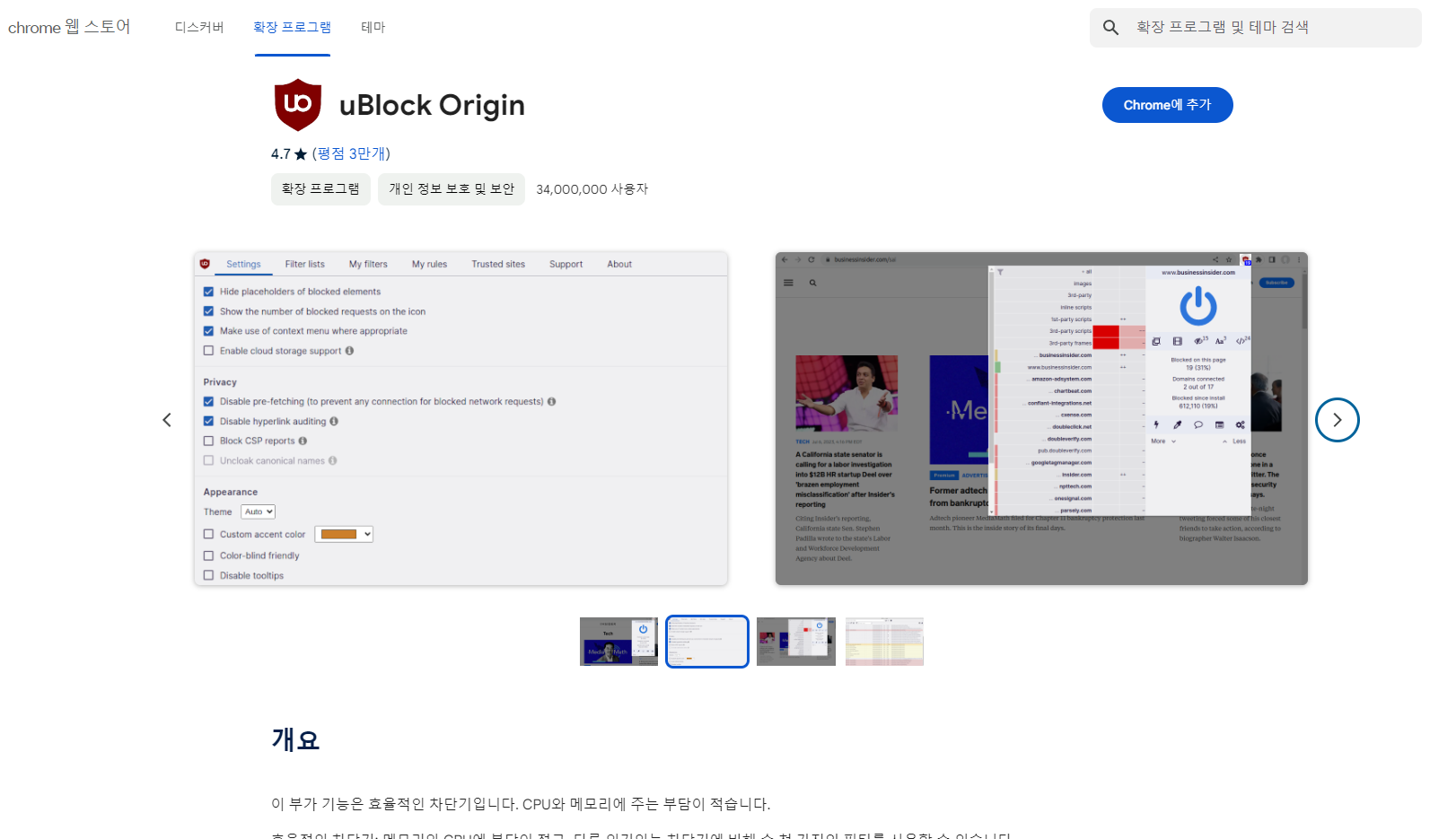Open the Settings page screenshot
This screenshot has width=1456, height=839.
461,419
